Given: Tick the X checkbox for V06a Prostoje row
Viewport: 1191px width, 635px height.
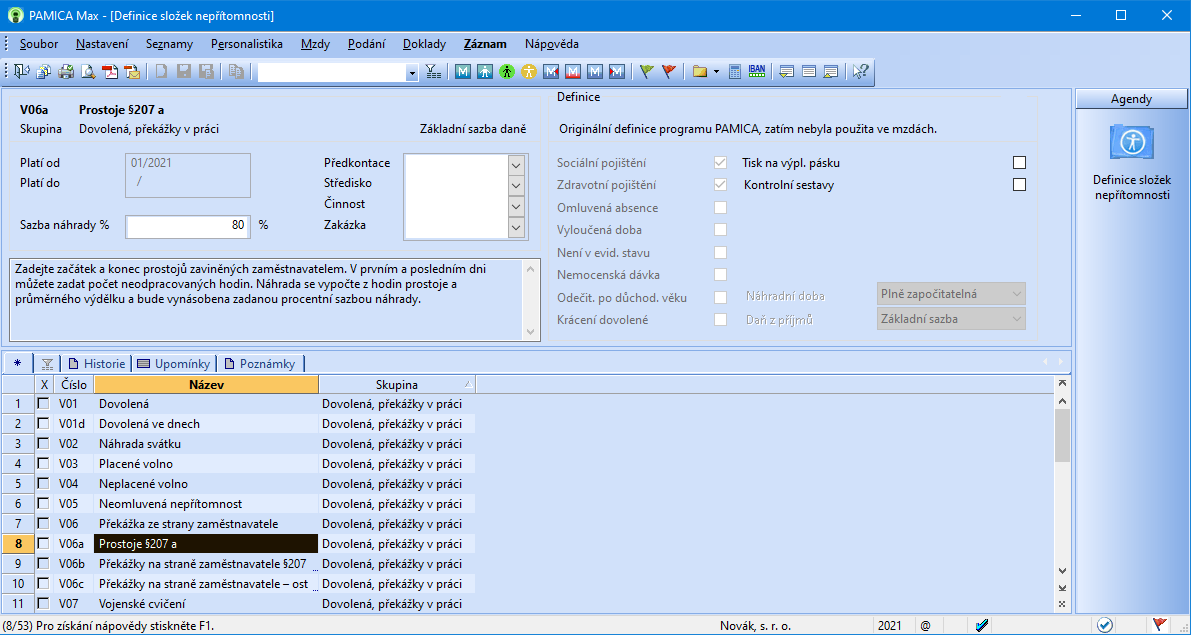Looking at the screenshot, I should pos(44,544).
